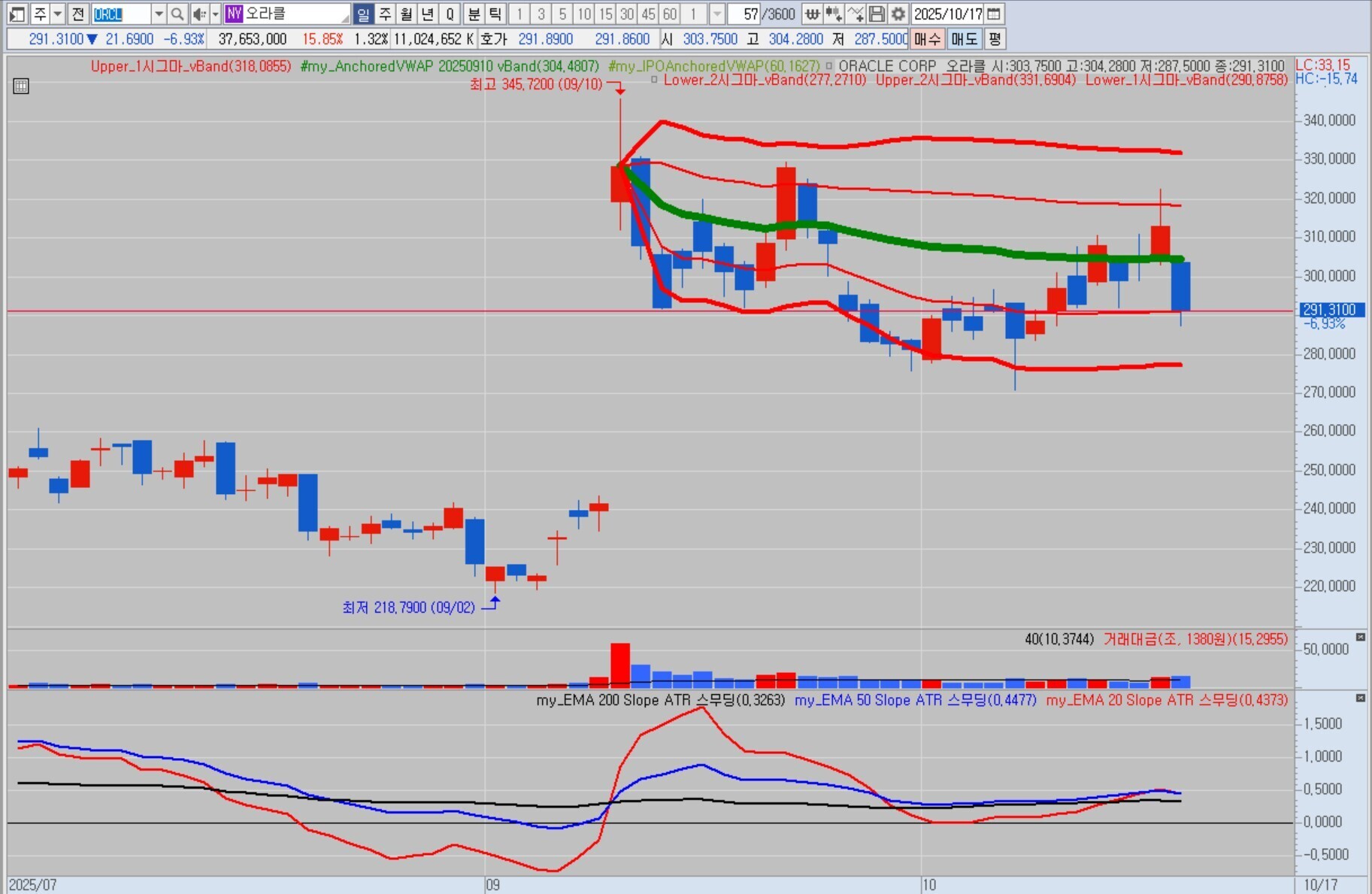This screenshot has width=1372, height=894.
Task: Click the LC:33.15 indicator text
Action: [x=1323, y=65]
